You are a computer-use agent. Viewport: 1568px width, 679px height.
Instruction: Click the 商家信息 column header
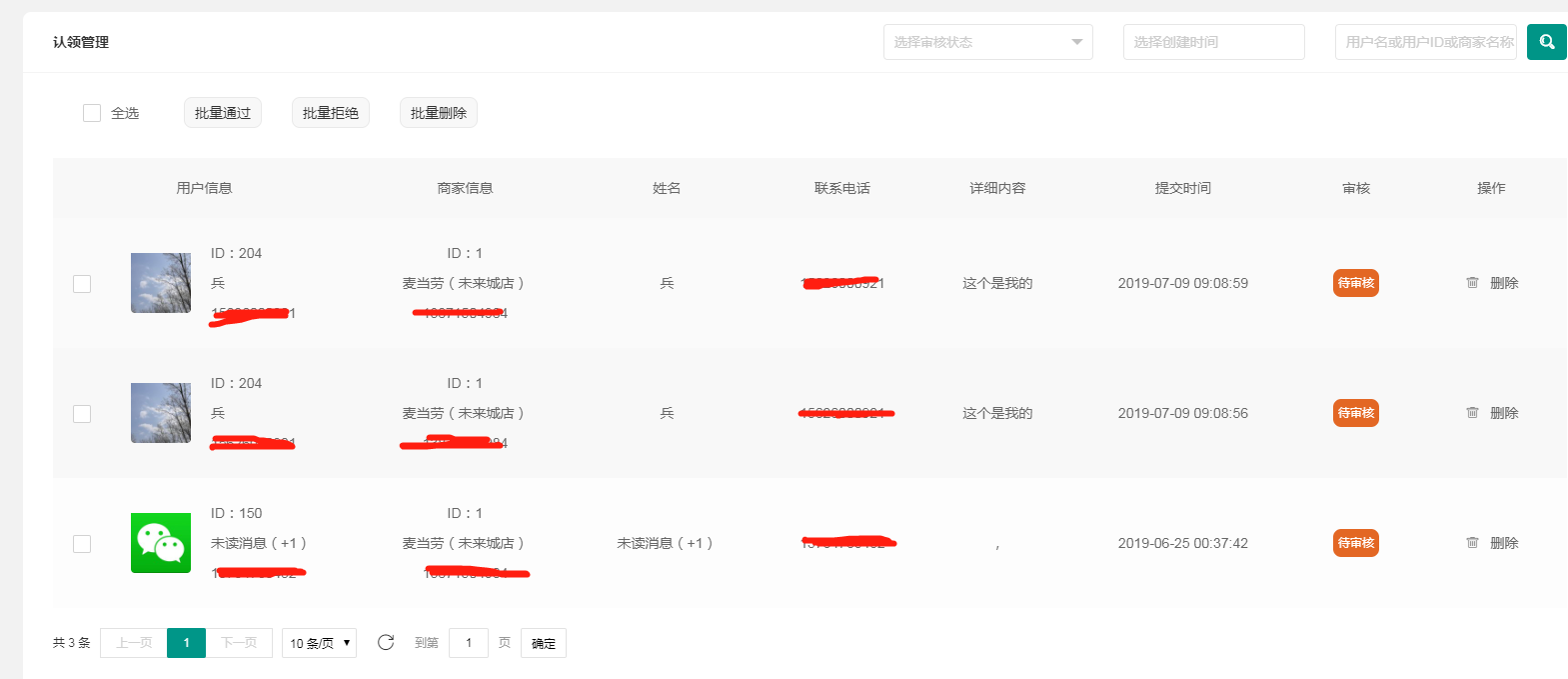point(465,188)
